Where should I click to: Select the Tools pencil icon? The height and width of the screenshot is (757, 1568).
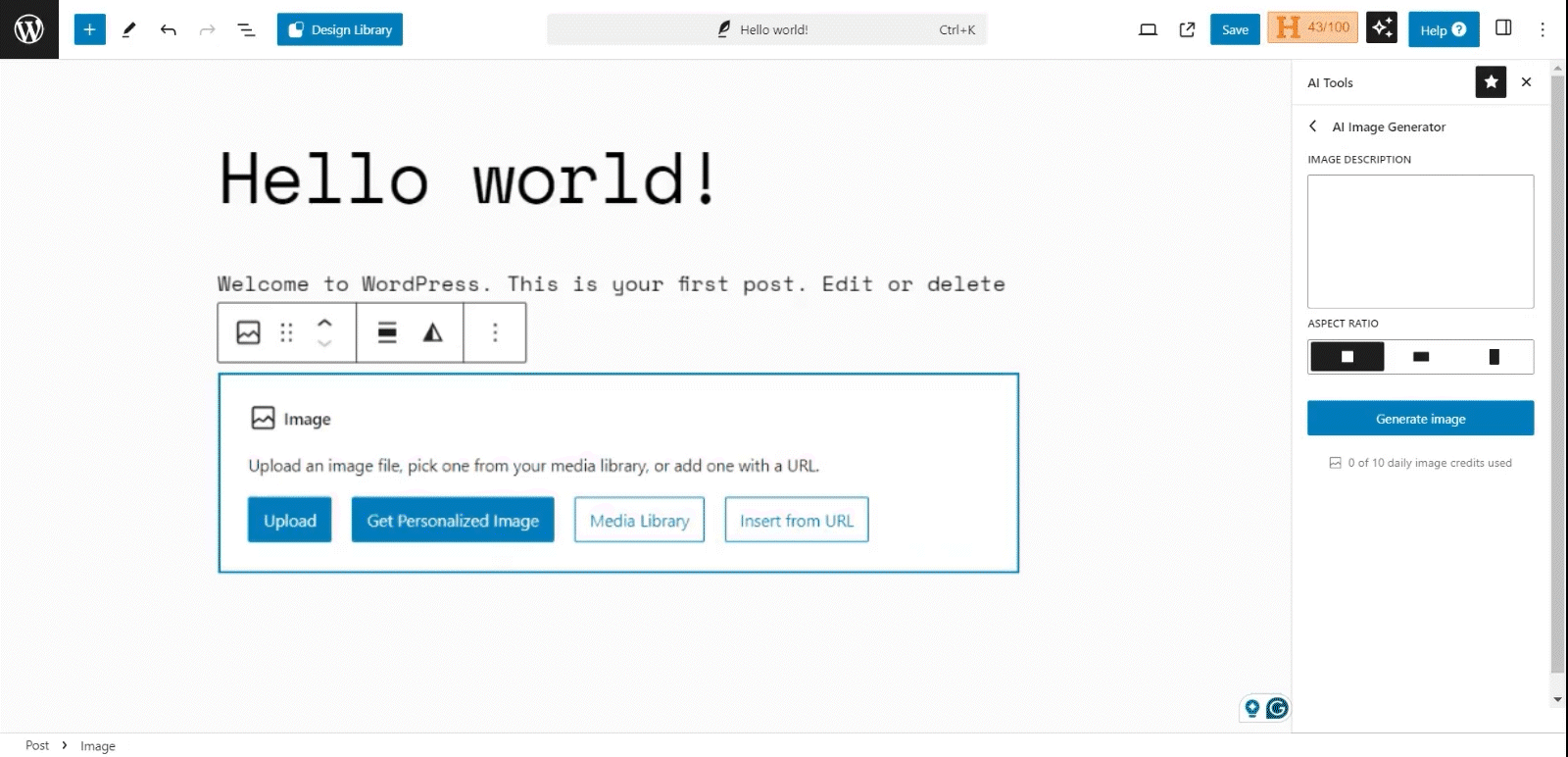(128, 29)
